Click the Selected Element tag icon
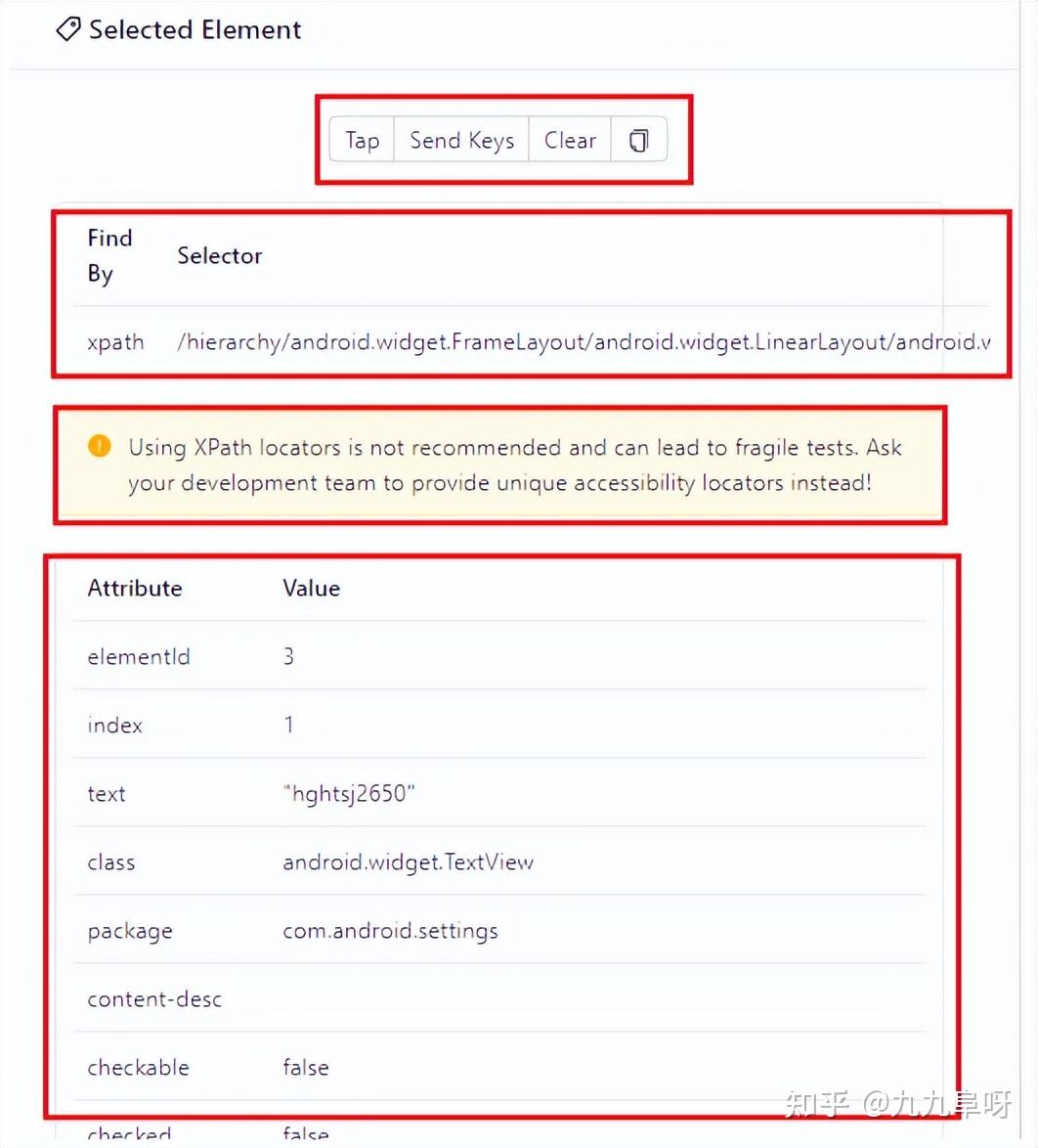 (67, 29)
